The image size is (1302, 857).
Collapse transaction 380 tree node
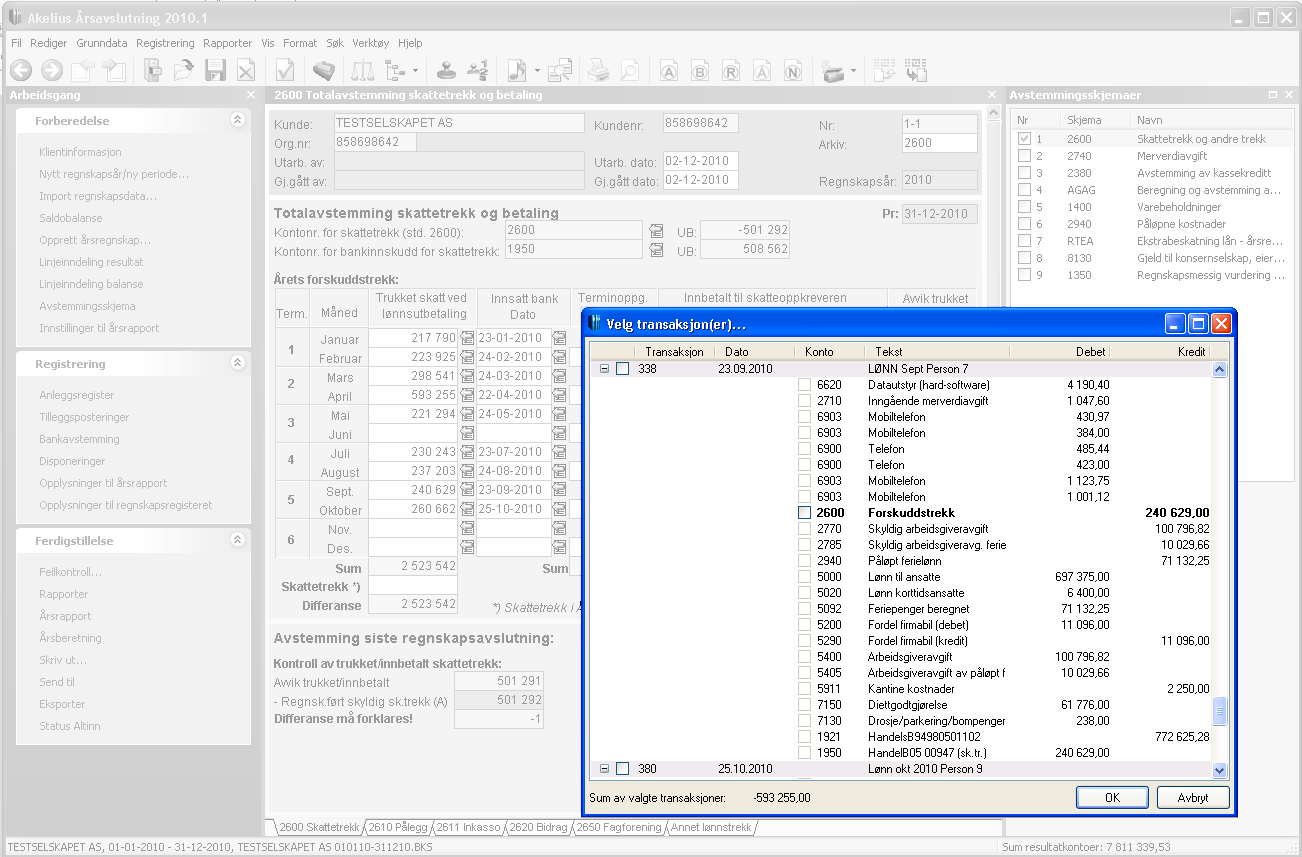coord(604,769)
